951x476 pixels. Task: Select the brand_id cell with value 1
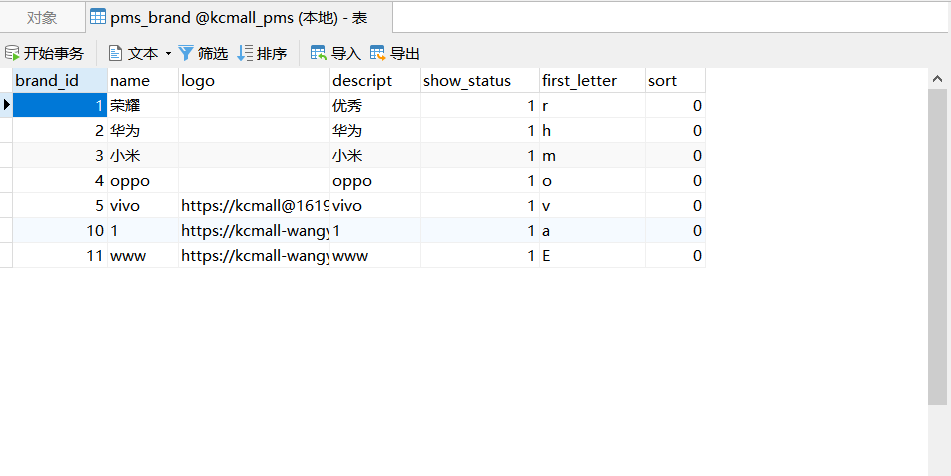60,106
